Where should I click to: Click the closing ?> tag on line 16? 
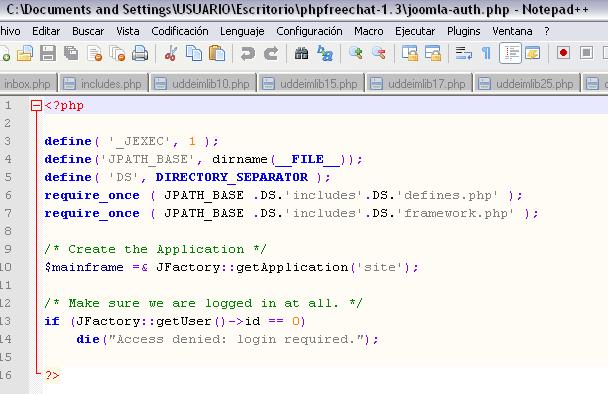tap(52, 375)
